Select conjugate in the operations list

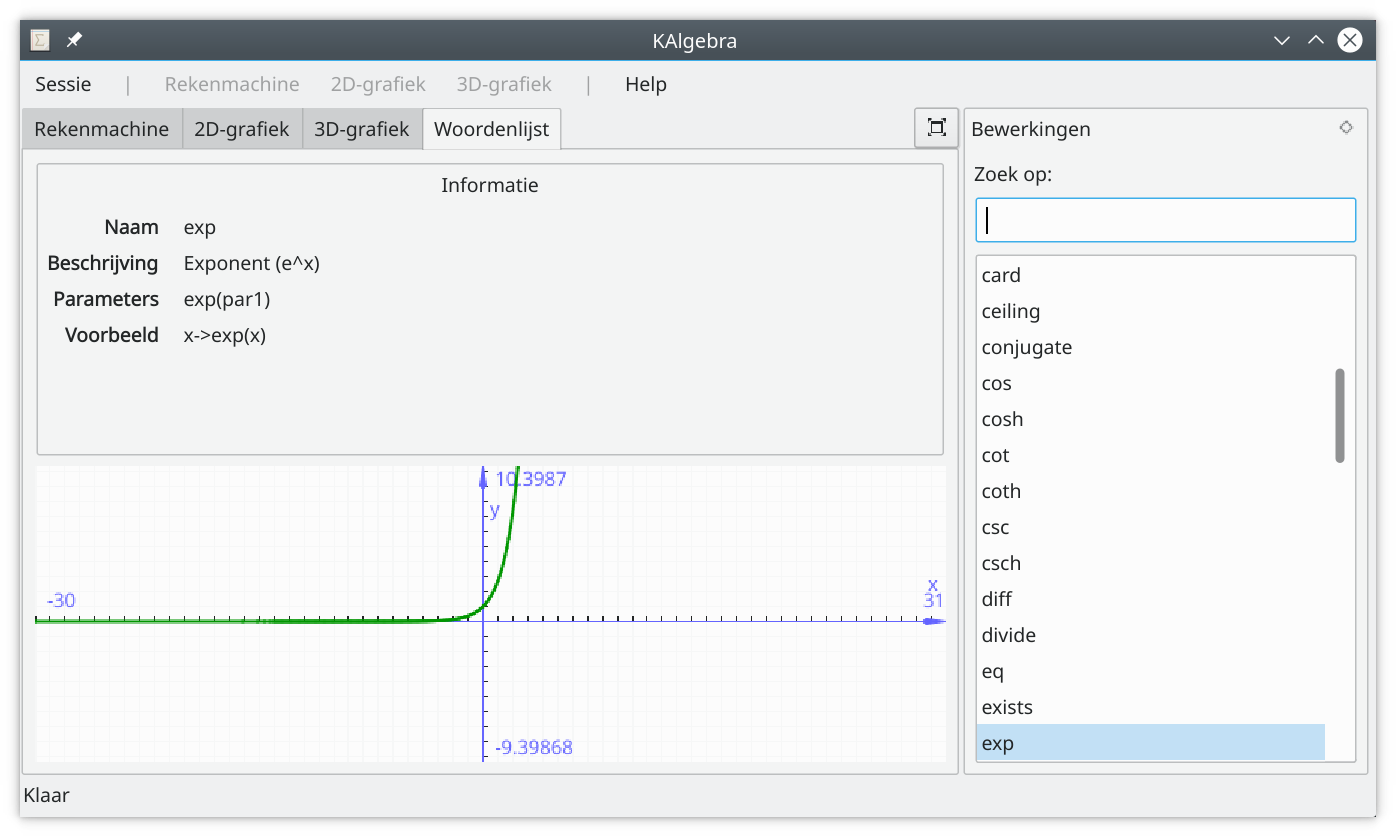pyautogui.click(x=1151, y=347)
